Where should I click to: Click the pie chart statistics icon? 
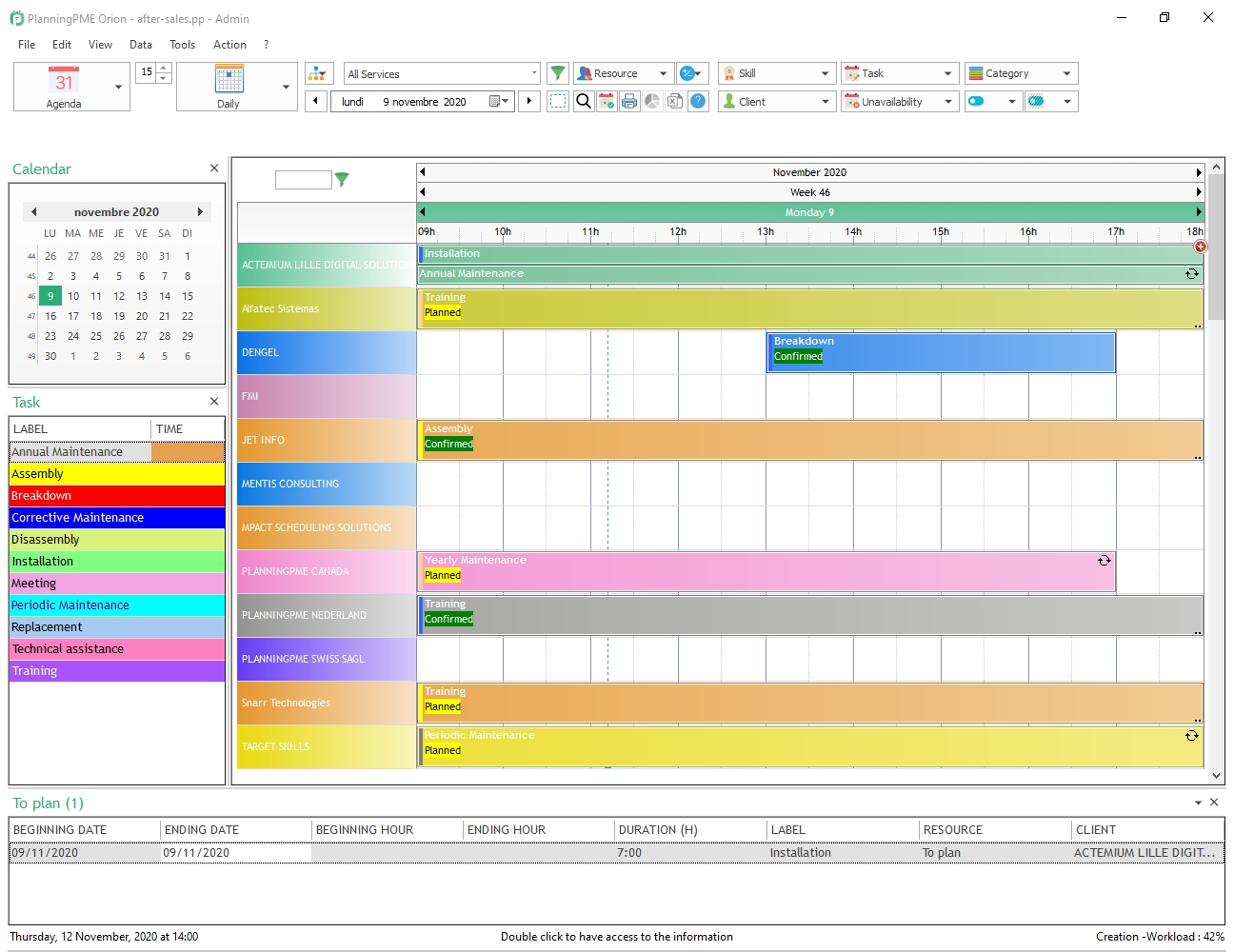652,101
